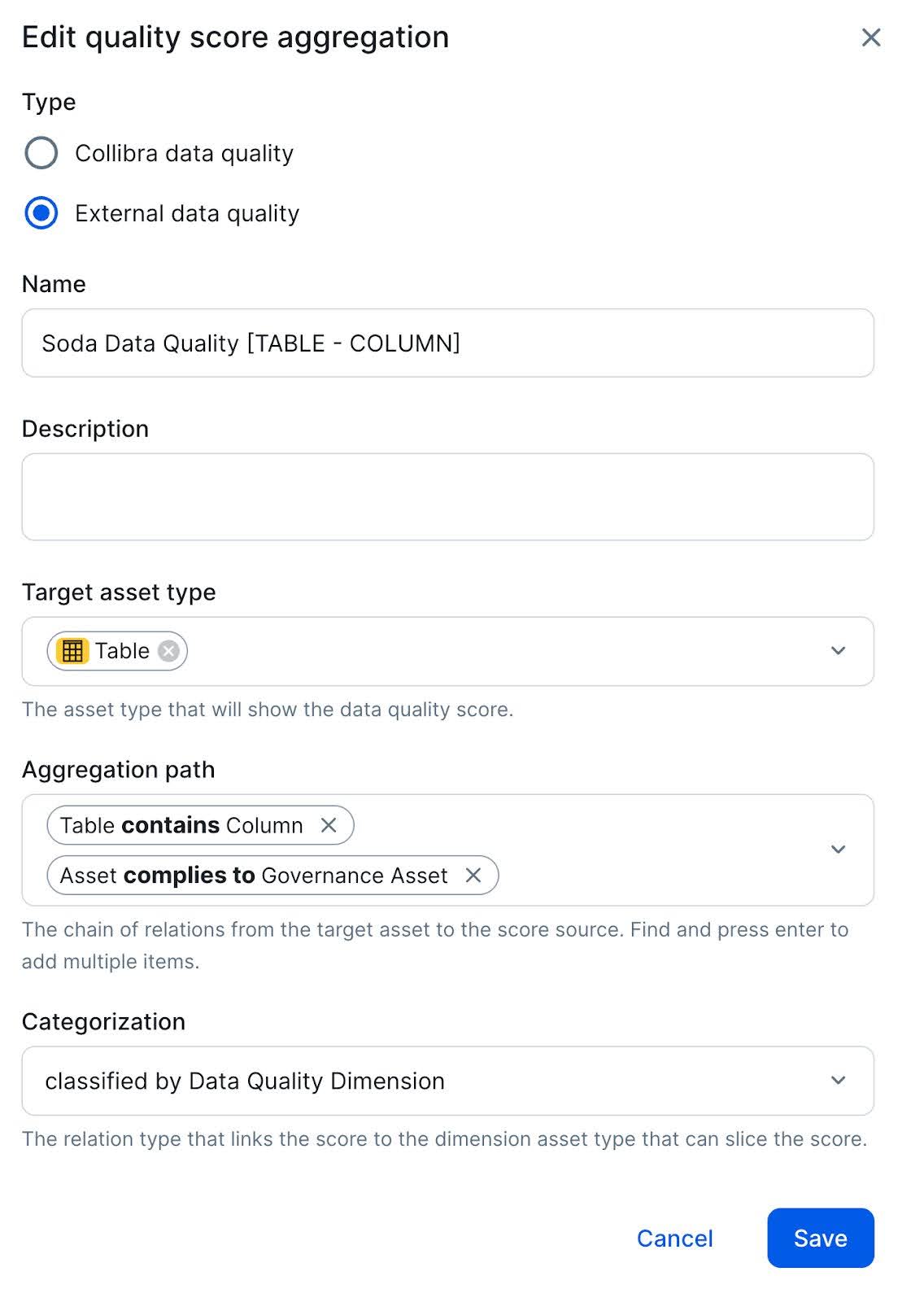Click the 'External data quality' label text
Screen dimensions: 924x1302
(187, 213)
